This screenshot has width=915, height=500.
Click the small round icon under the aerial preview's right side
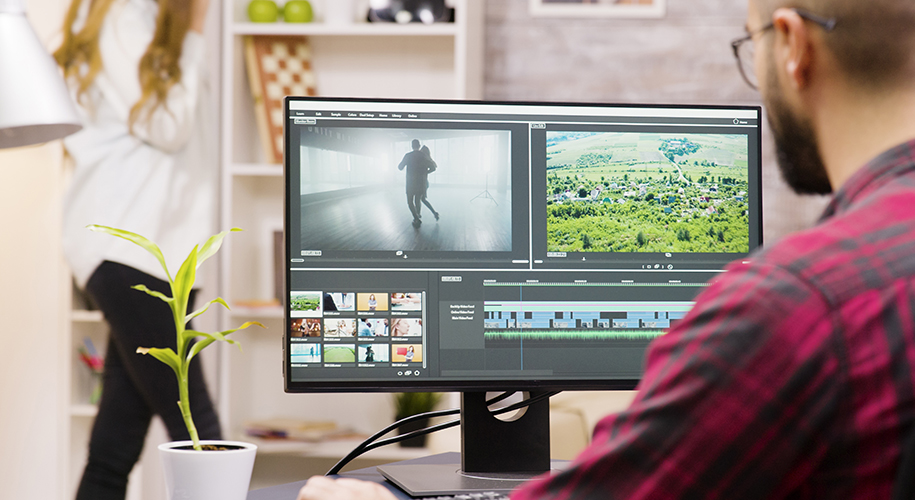click(x=668, y=255)
